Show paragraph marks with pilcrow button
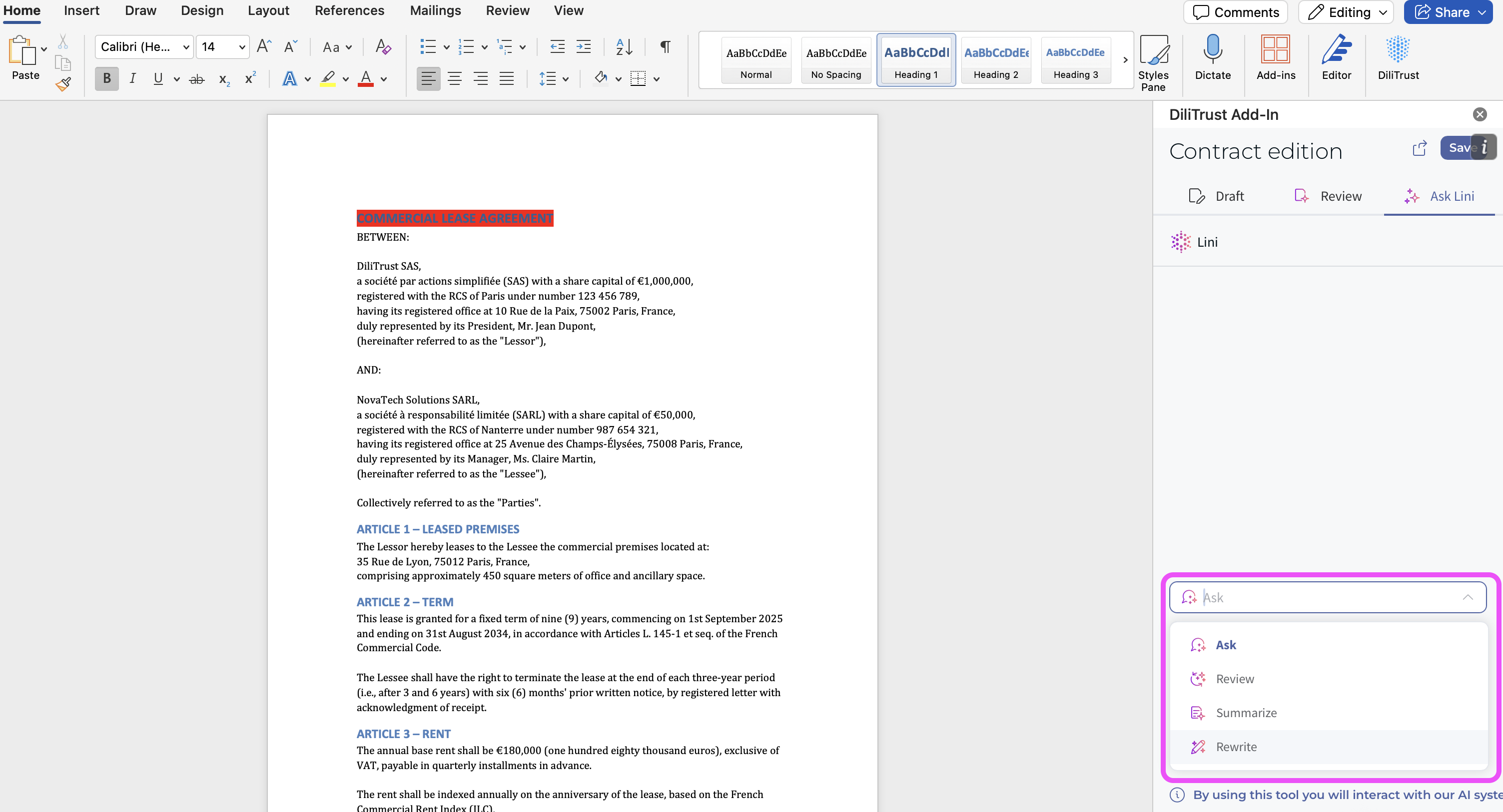Image resolution: width=1503 pixels, height=812 pixels. pos(665,46)
